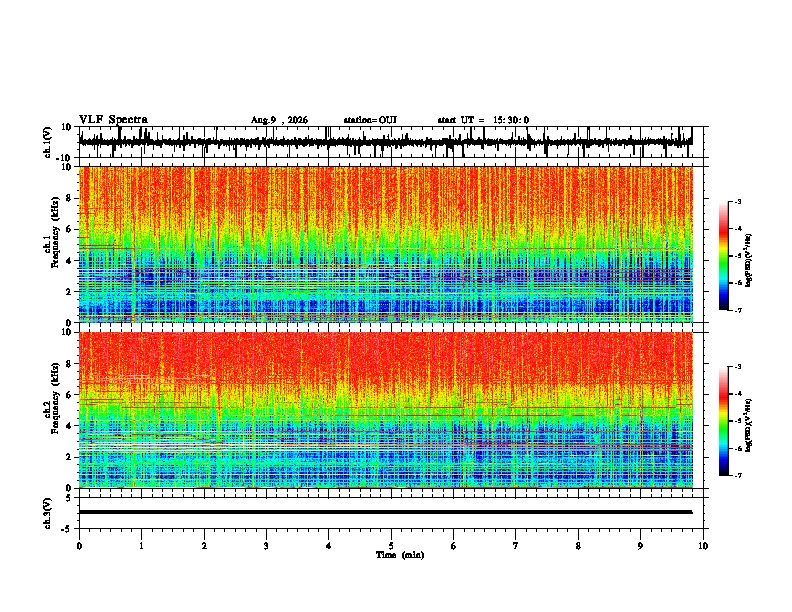Click the ch.1 spectrogram color scale bar
The width and height of the screenshot is (792, 612).
click(724, 256)
